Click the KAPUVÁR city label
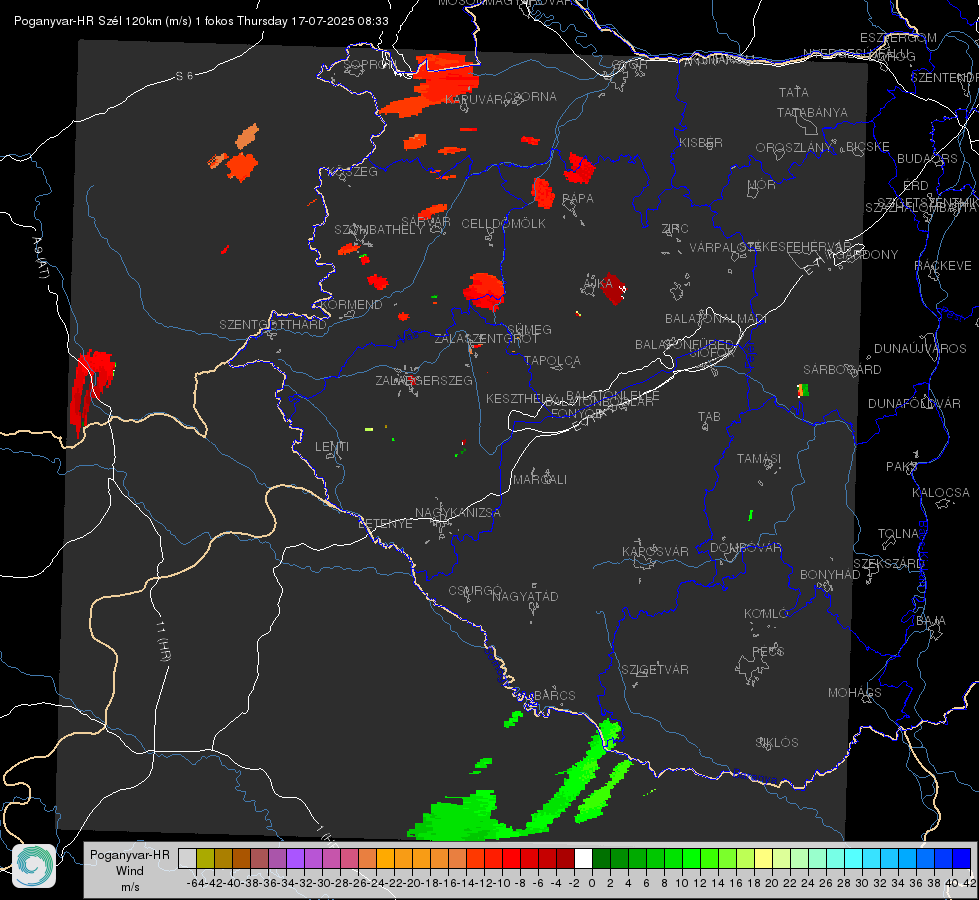979x900 pixels. 474,100
